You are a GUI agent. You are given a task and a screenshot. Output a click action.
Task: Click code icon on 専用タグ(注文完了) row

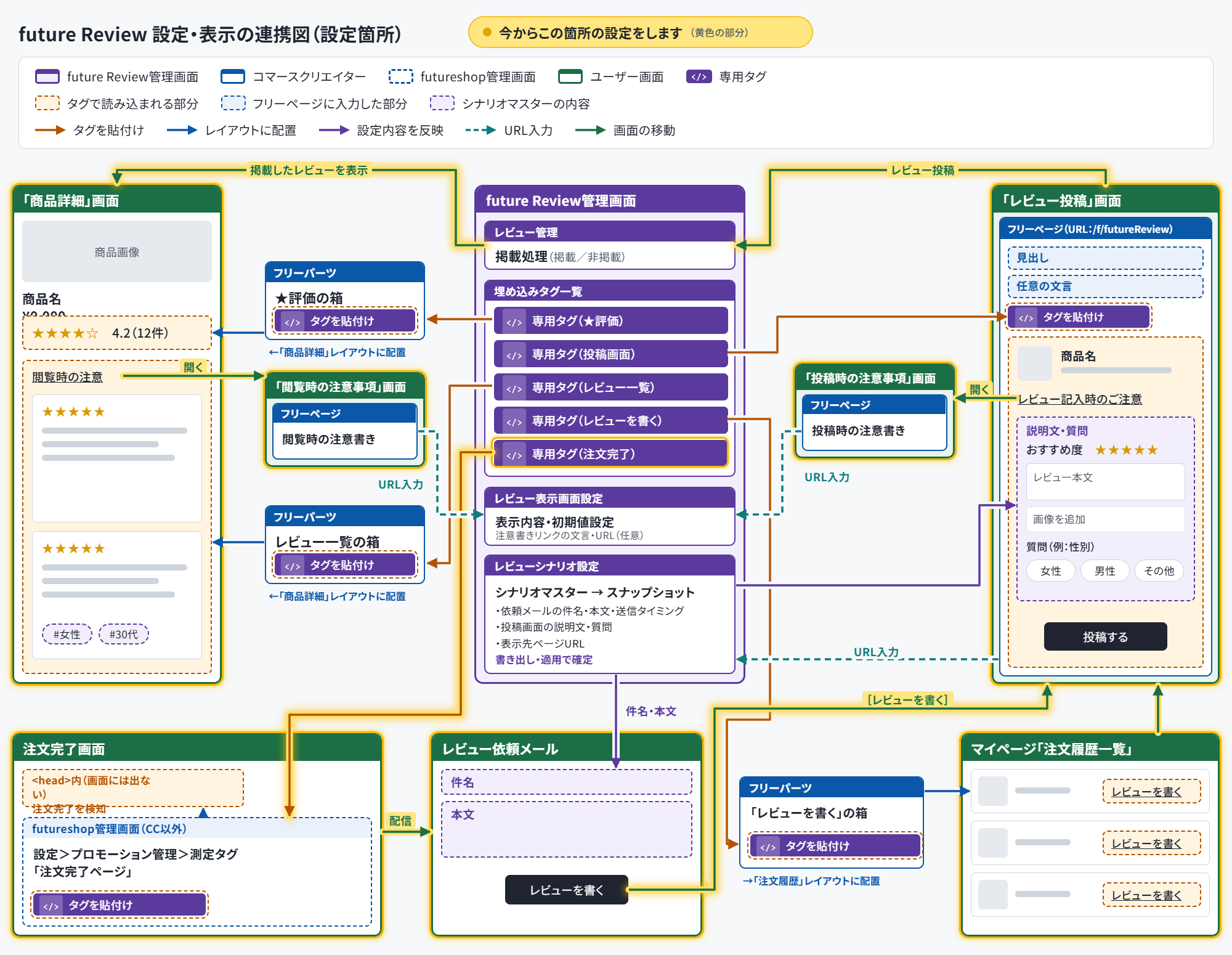point(514,454)
